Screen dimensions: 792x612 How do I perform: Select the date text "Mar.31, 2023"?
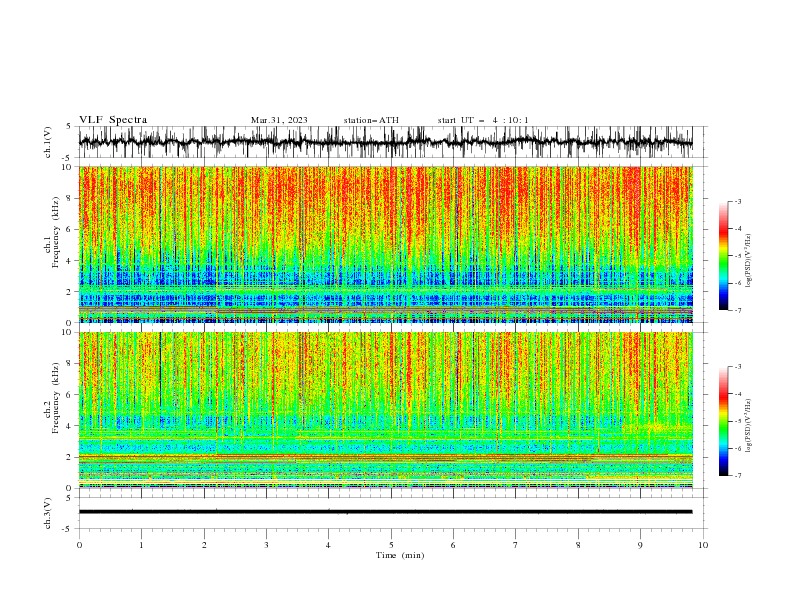click(279, 120)
